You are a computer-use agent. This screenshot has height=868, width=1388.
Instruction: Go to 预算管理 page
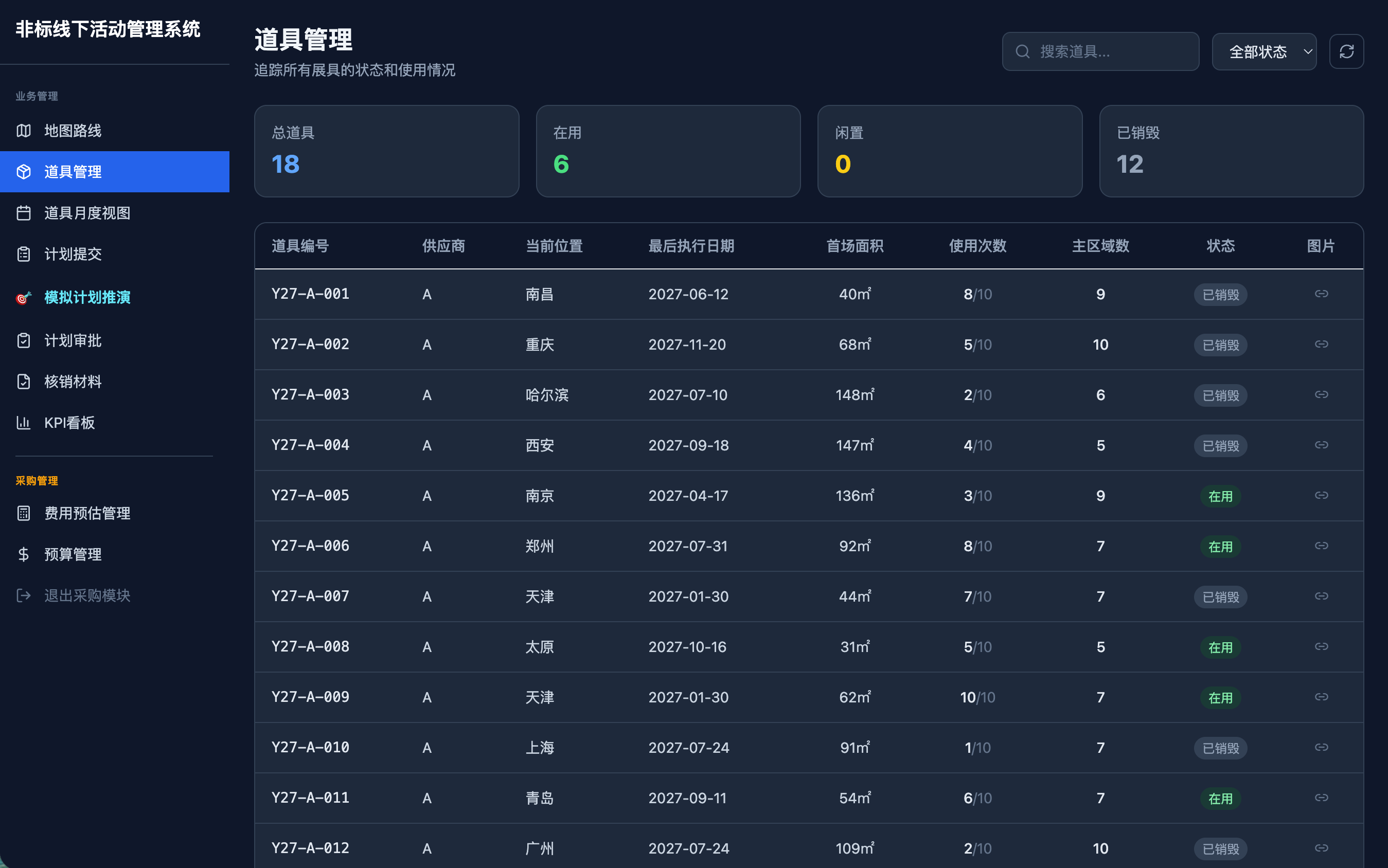115,554
